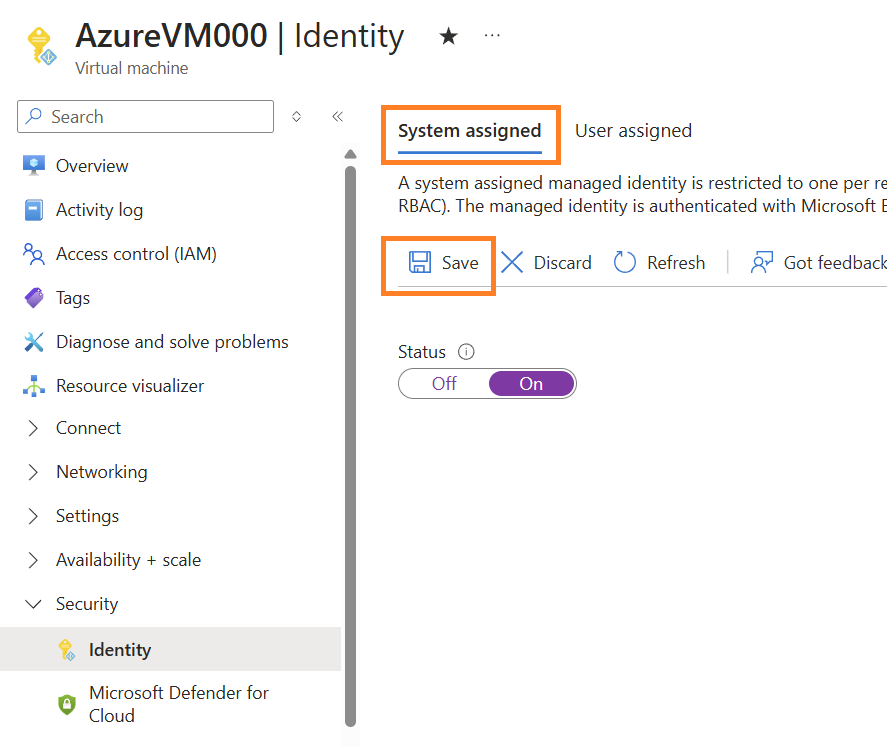Click into the sidebar Search field

145,117
